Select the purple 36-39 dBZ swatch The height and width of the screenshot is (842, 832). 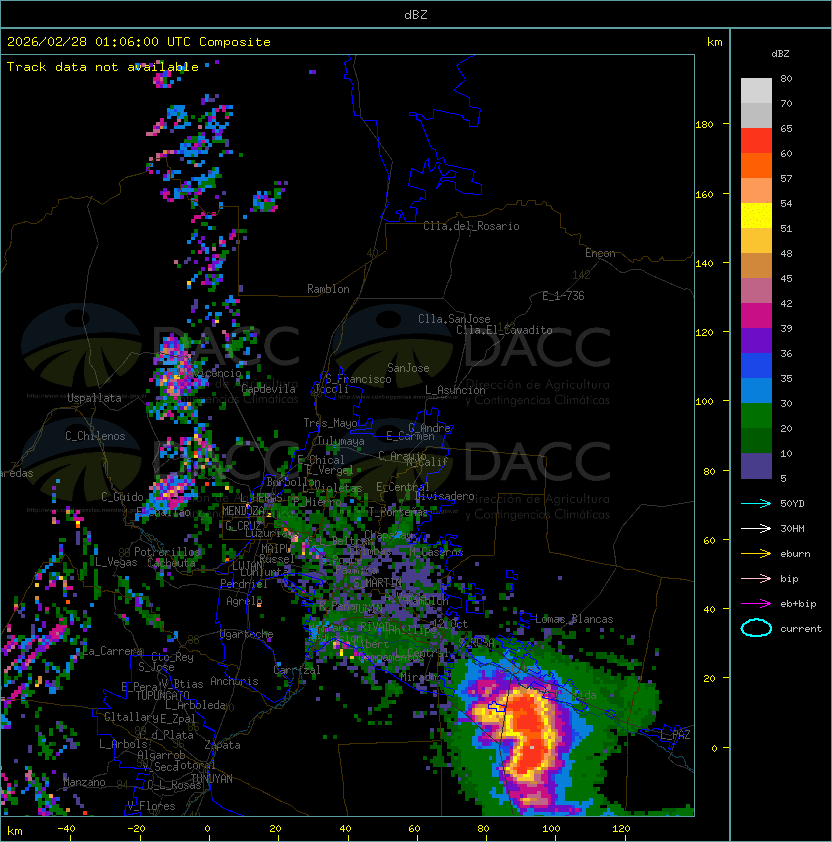pyautogui.click(x=756, y=340)
